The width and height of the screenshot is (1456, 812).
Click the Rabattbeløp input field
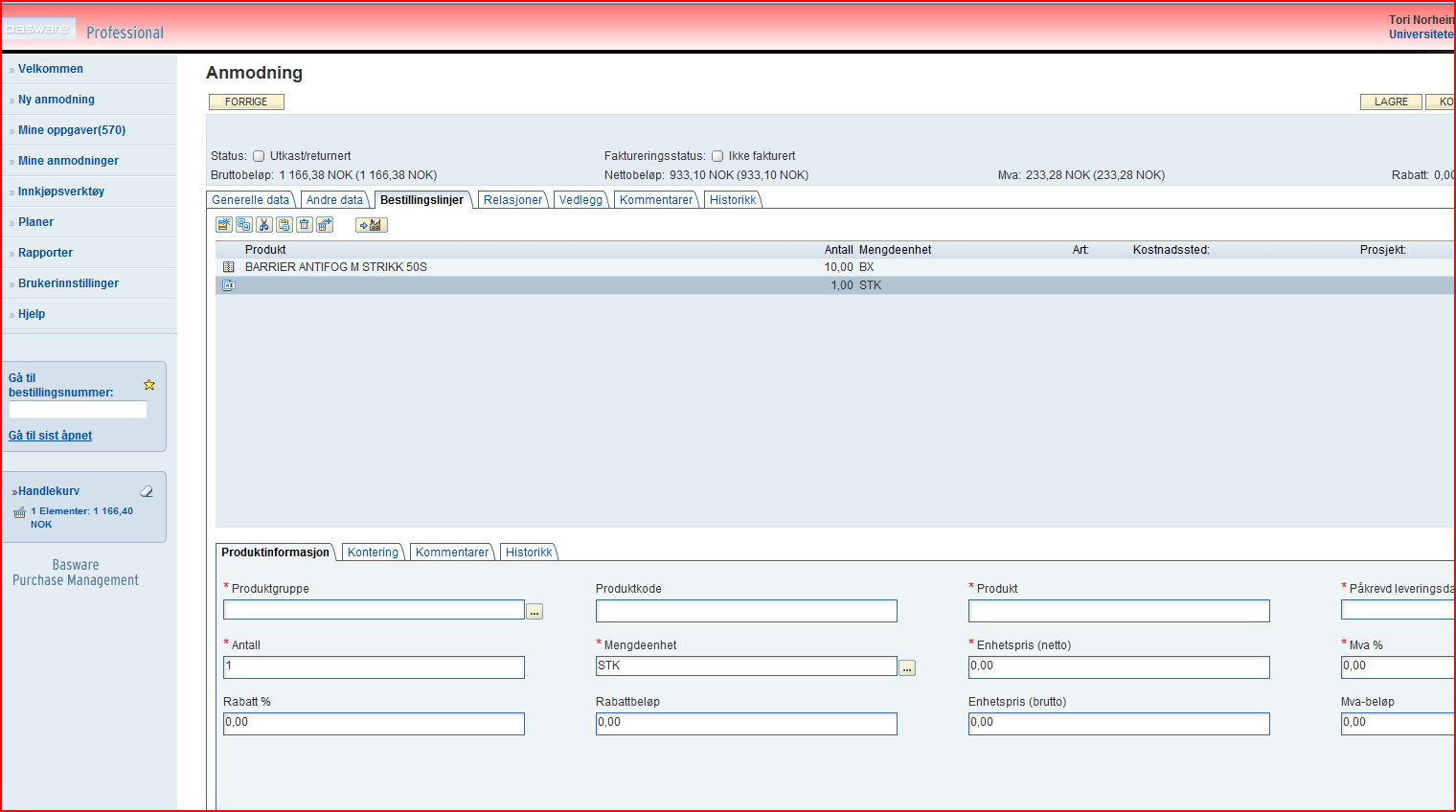click(746, 724)
